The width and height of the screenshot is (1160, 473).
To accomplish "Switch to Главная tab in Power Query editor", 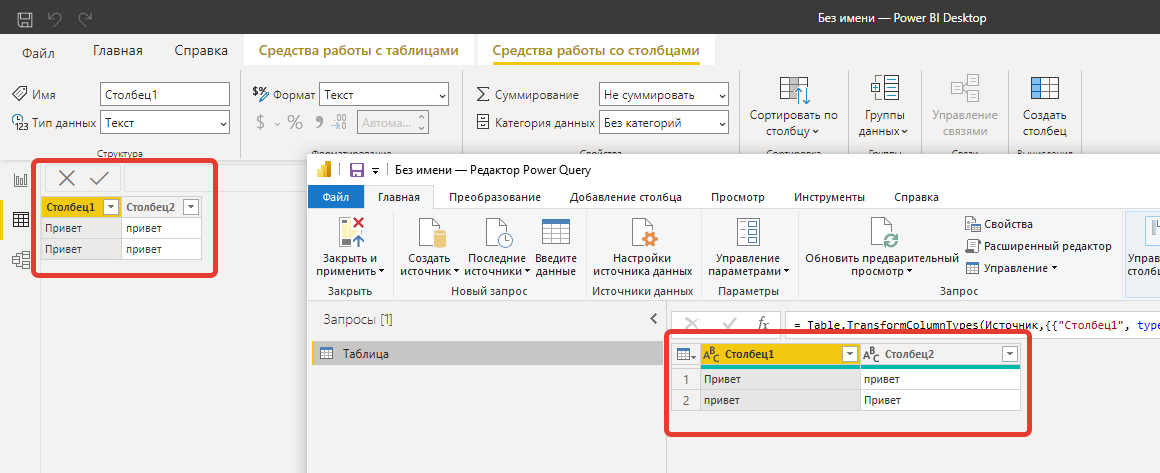I will [399, 197].
